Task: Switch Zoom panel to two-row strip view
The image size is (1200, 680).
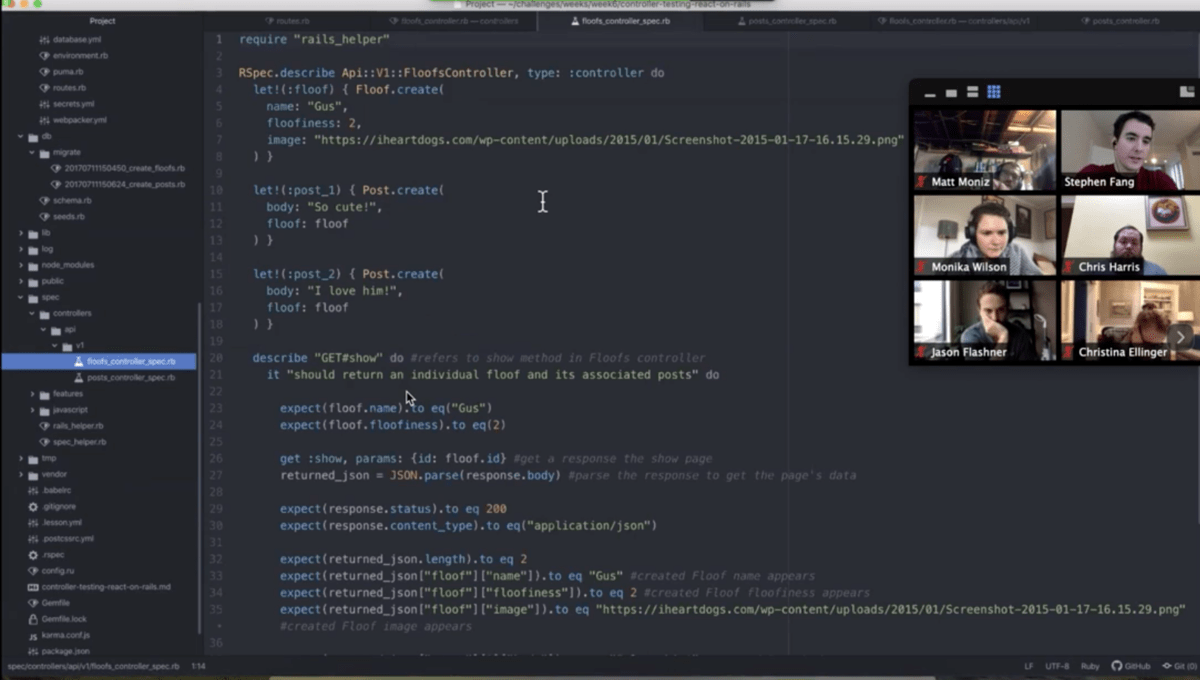Action: coord(972,92)
